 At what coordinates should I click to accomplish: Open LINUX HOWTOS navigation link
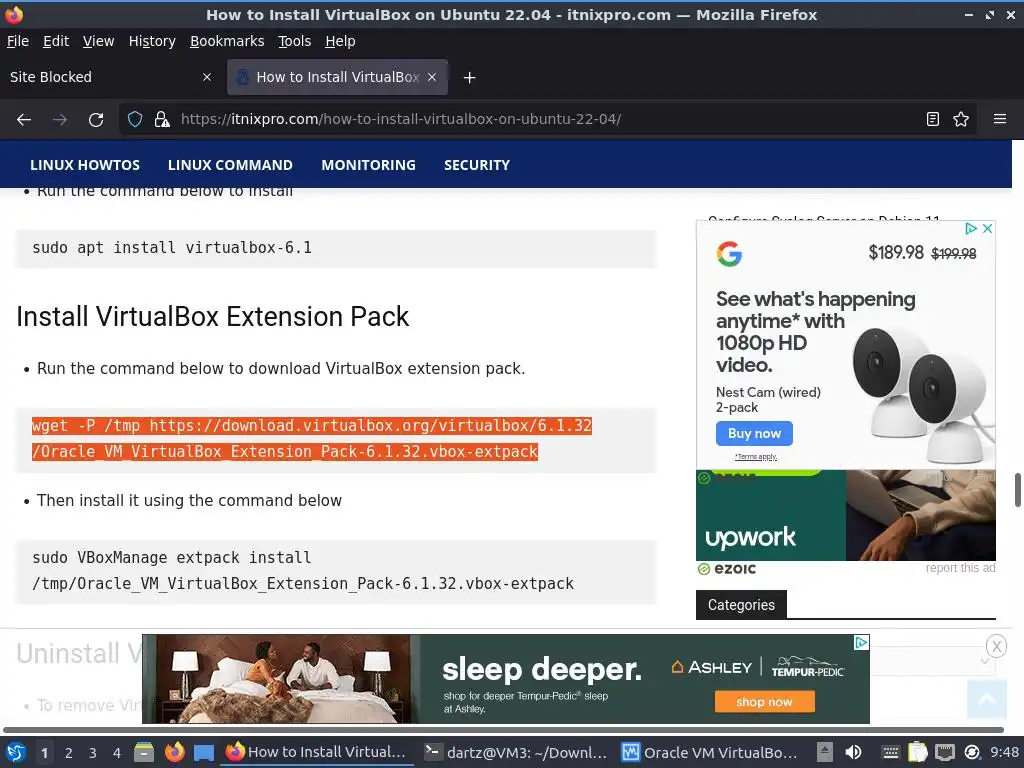(85, 165)
